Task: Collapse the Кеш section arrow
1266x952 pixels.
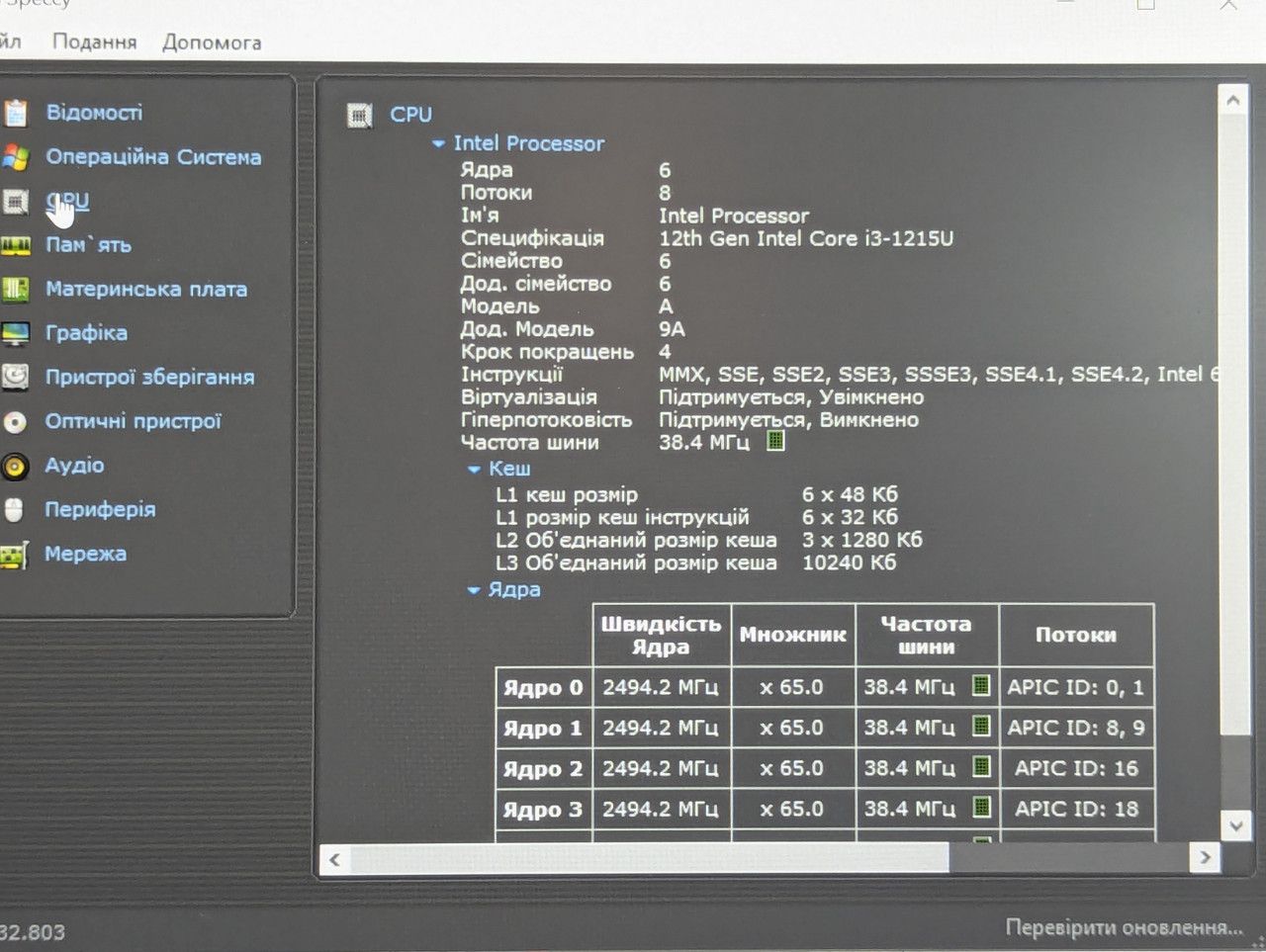Action: [x=474, y=470]
